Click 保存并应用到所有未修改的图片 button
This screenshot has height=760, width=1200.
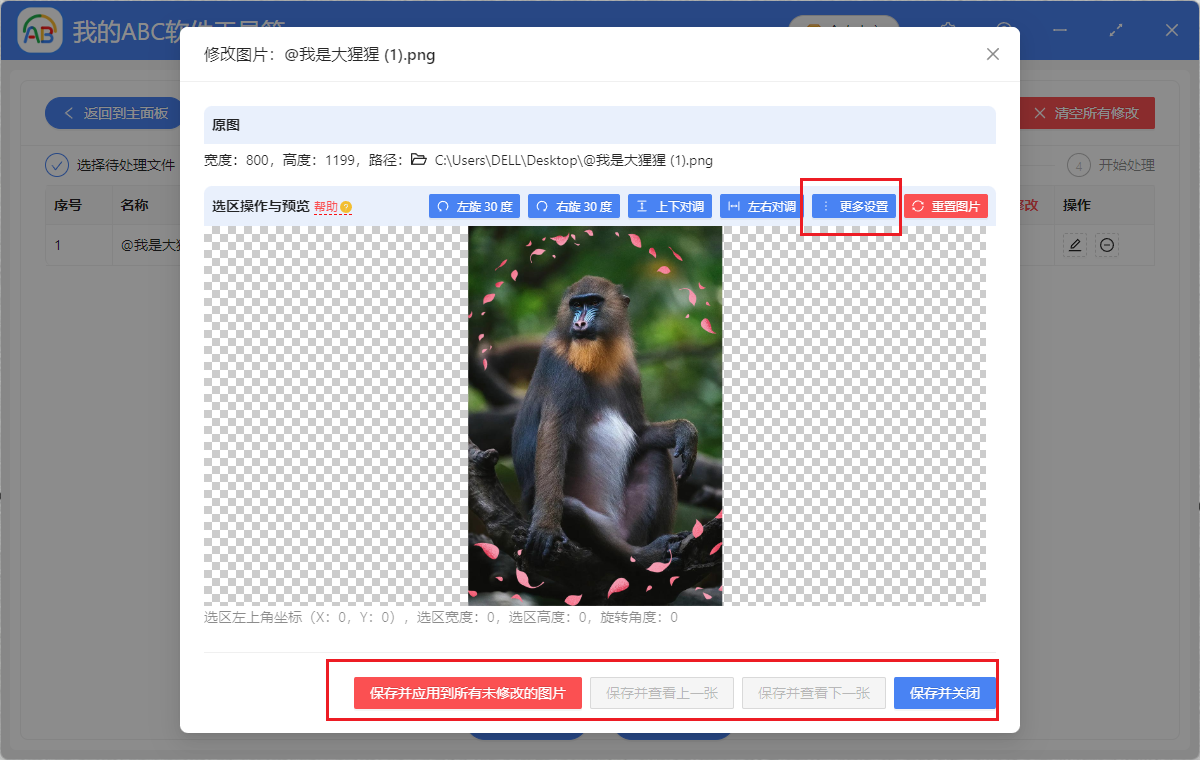[x=467, y=692]
